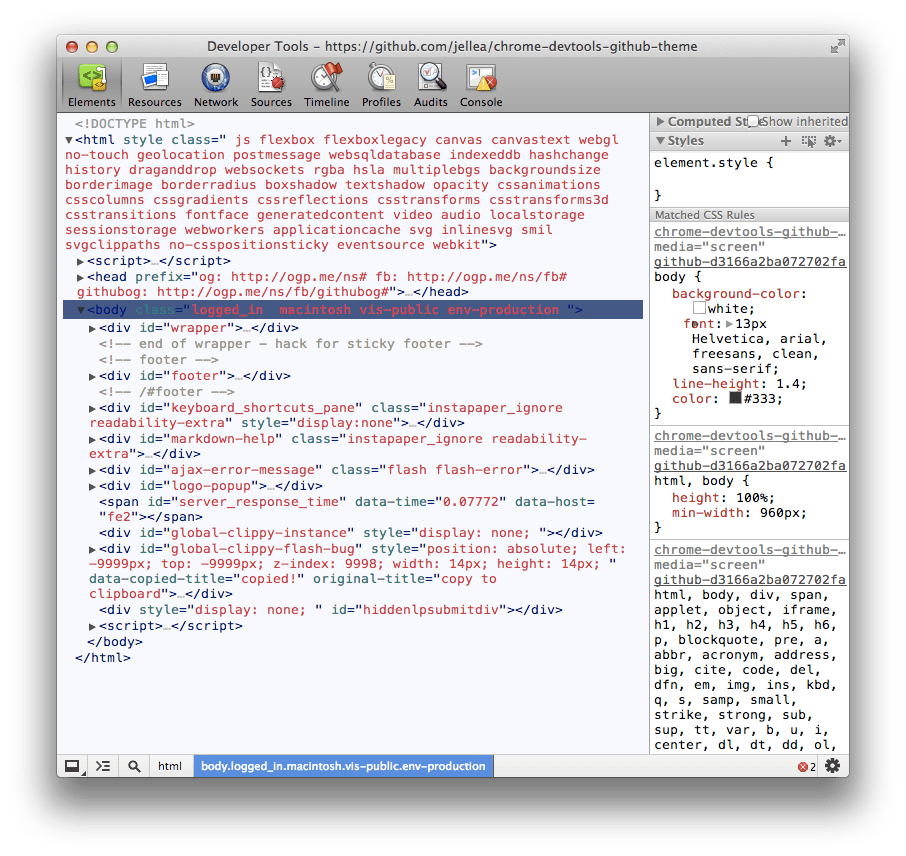The height and width of the screenshot is (856, 906).
Task: Select the hiddenlpsubmitdiv div row
Action: click(331, 610)
